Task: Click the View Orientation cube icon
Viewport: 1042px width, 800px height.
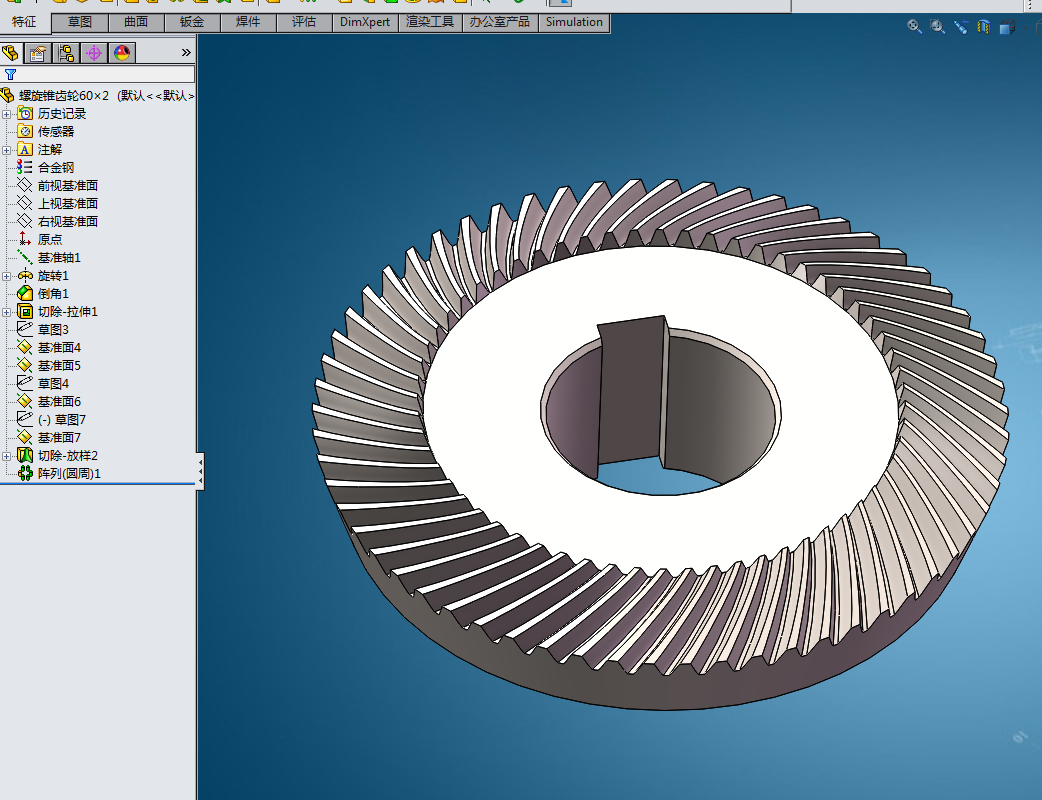Action: (1007, 27)
